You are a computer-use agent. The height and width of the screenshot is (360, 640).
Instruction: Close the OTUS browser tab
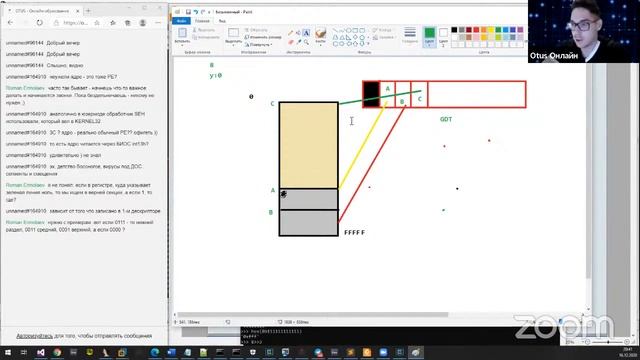(x=78, y=11)
